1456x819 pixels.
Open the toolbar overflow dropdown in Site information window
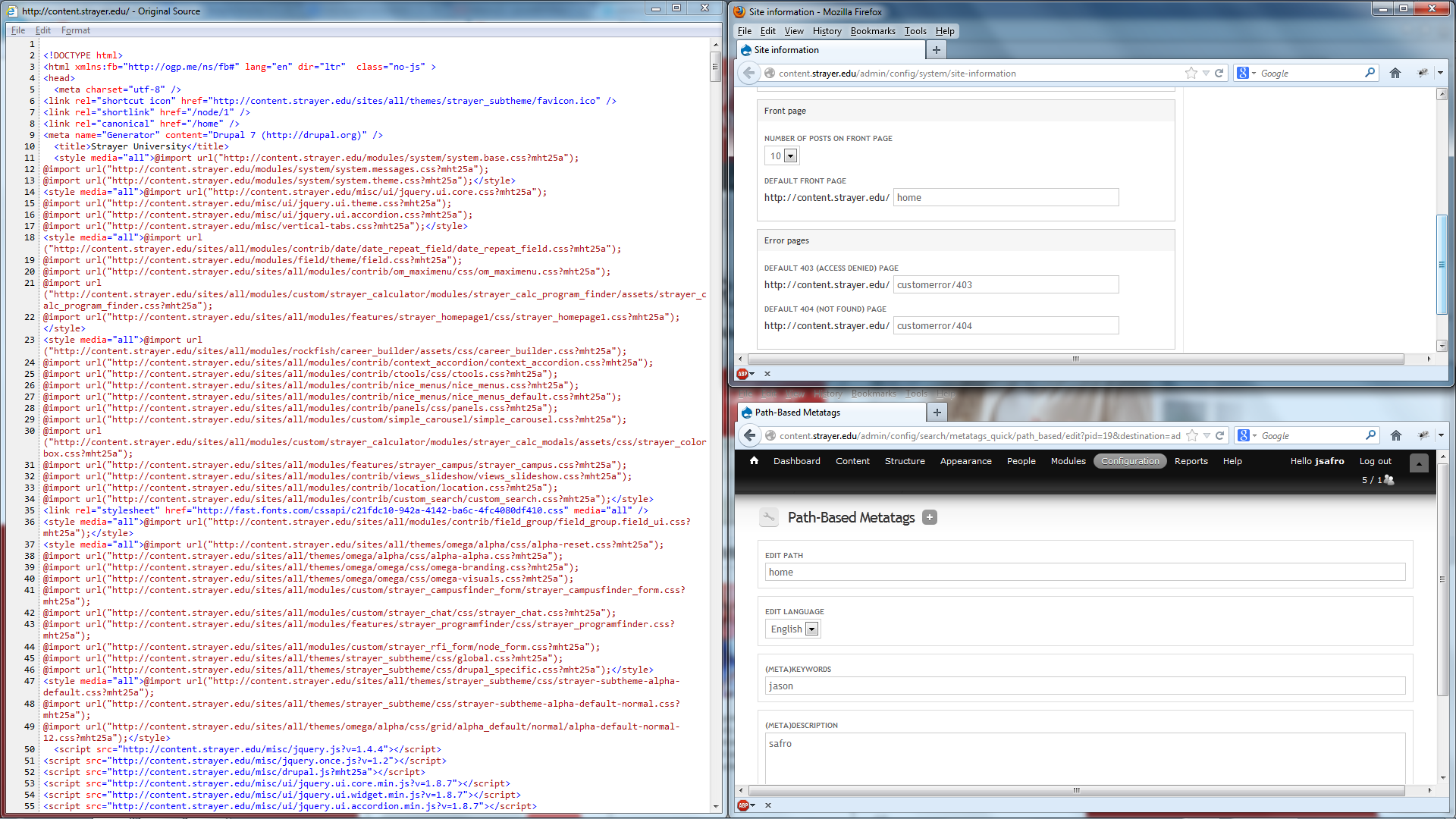[1440, 73]
